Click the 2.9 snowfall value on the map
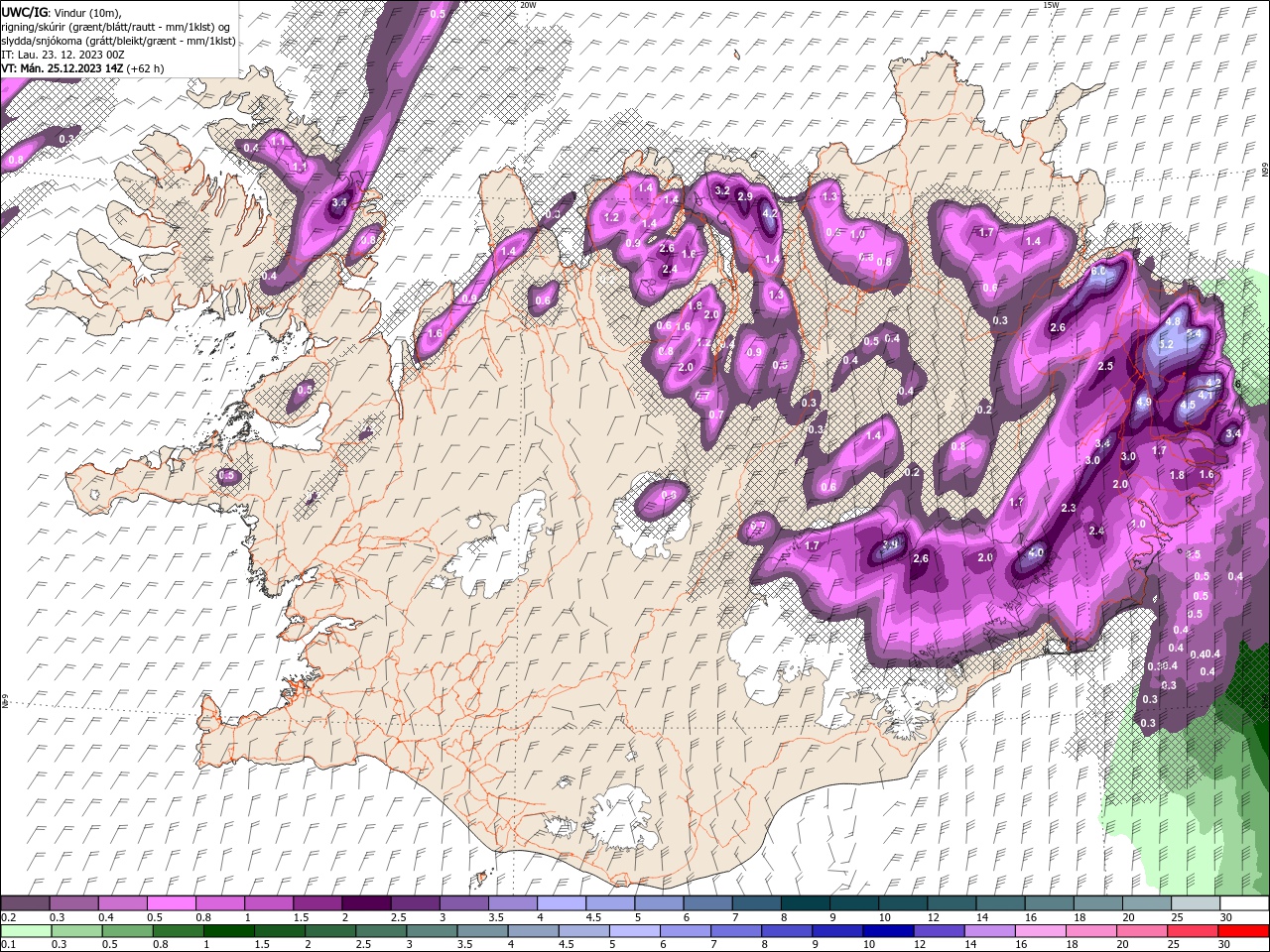 click(x=745, y=196)
